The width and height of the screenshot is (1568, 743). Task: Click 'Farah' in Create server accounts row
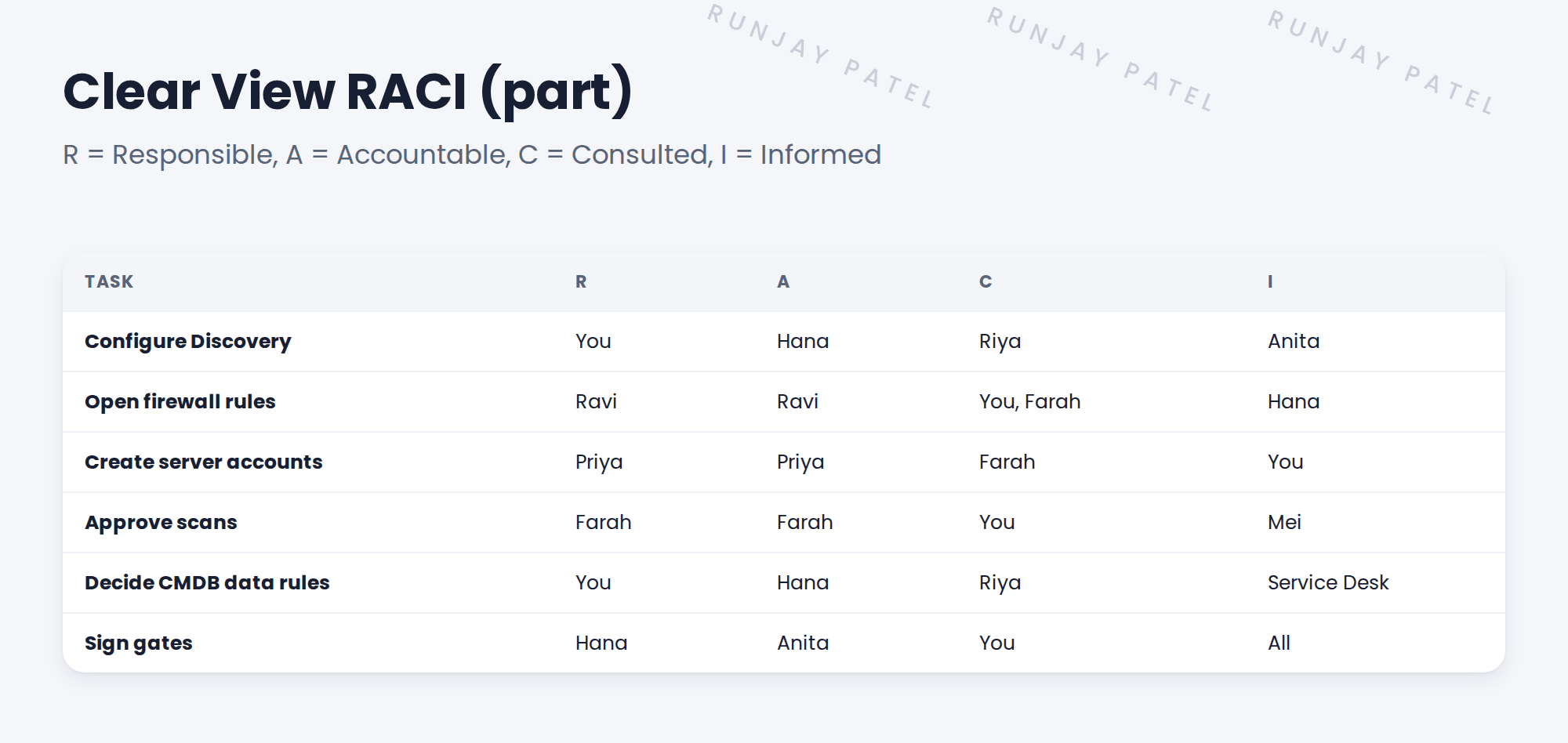[x=1007, y=462]
